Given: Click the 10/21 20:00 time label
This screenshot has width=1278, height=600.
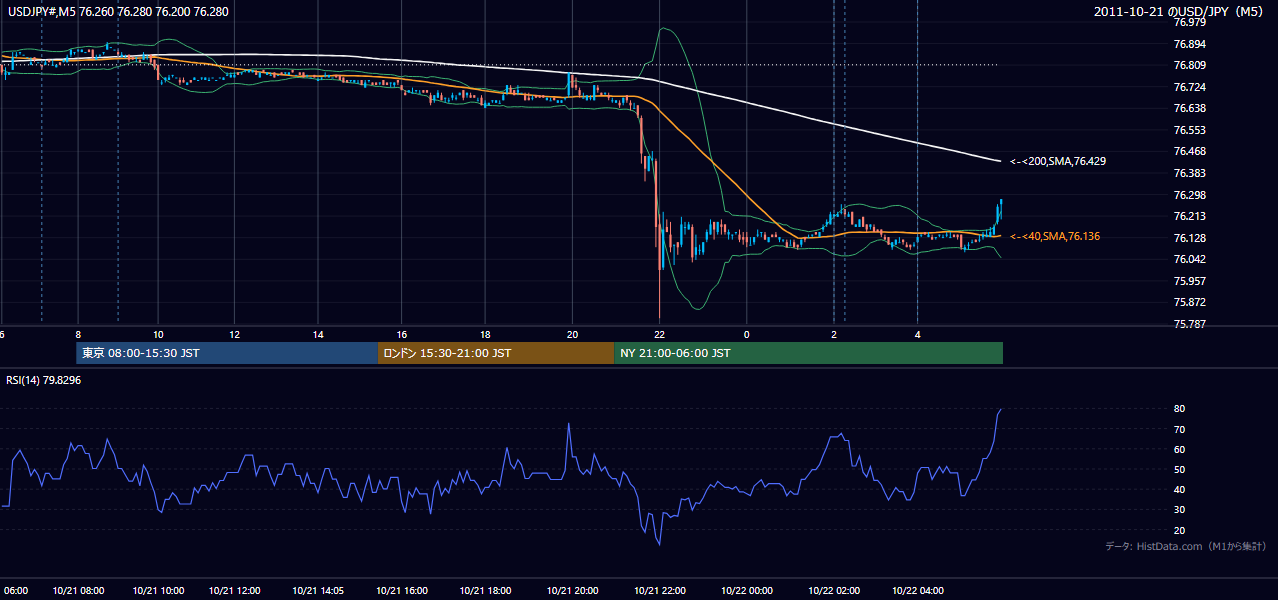Looking at the screenshot, I should (571, 591).
